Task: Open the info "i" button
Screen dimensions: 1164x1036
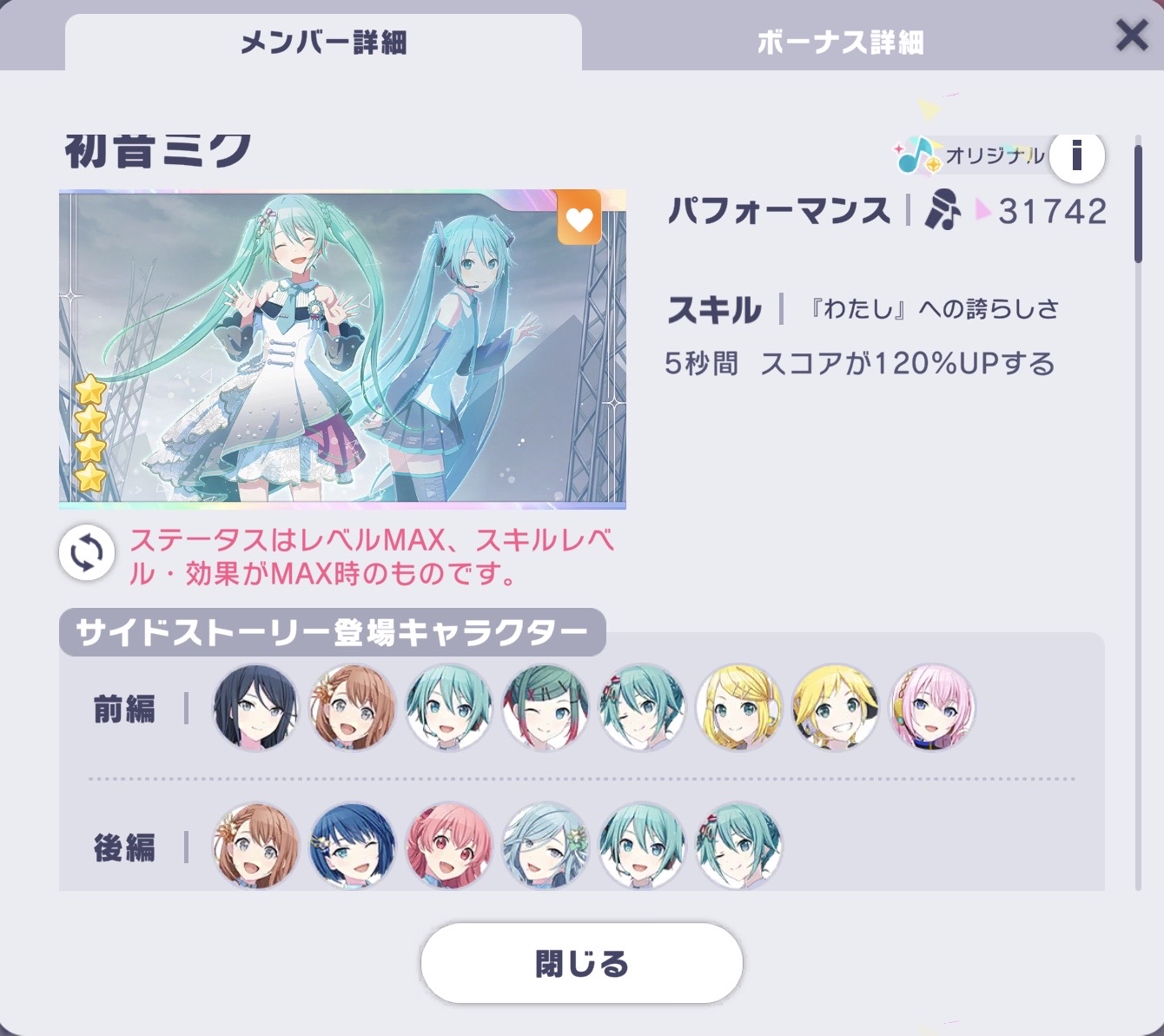Action: (x=1076, y=156)
